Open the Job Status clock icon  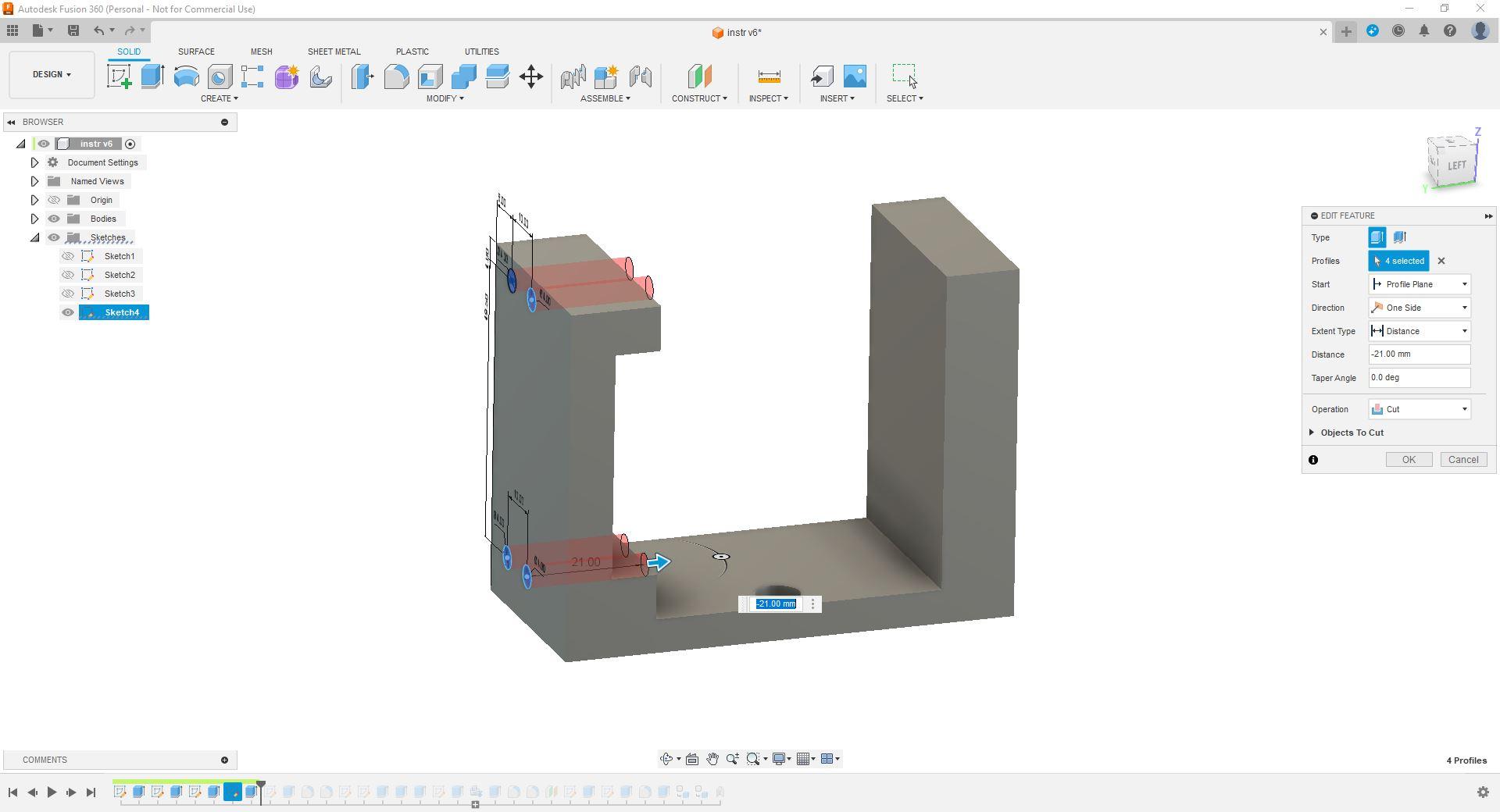click(x=1398, y=31)
